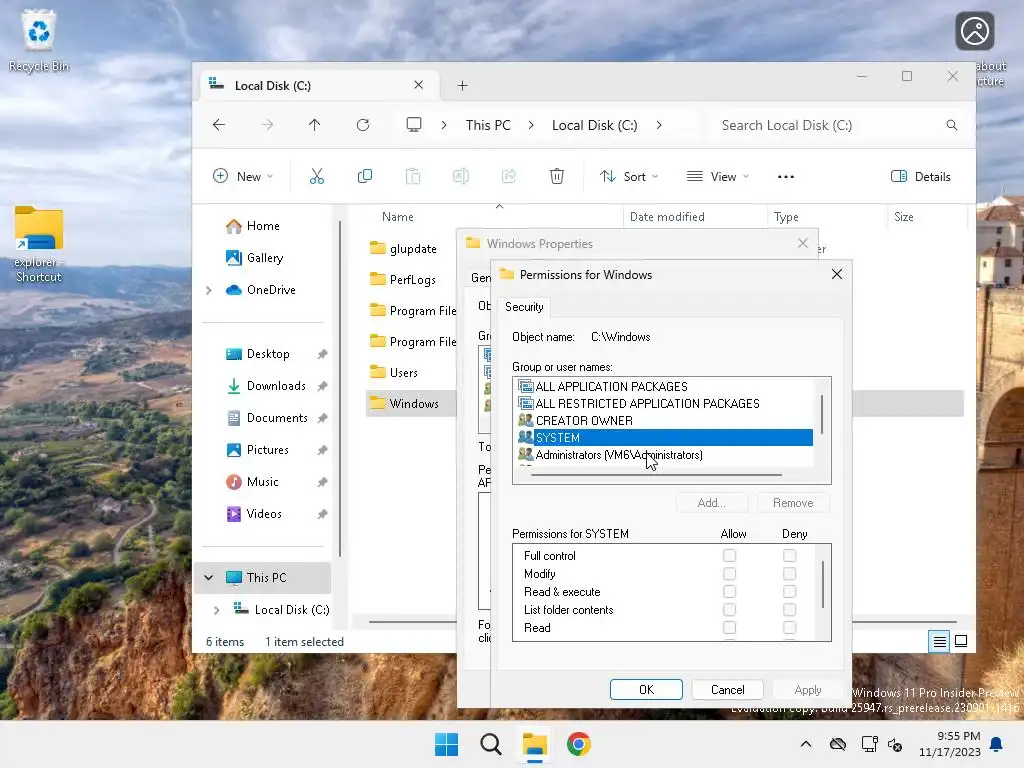
Task: Open the New dropdown menu
Action: [243, 176]
